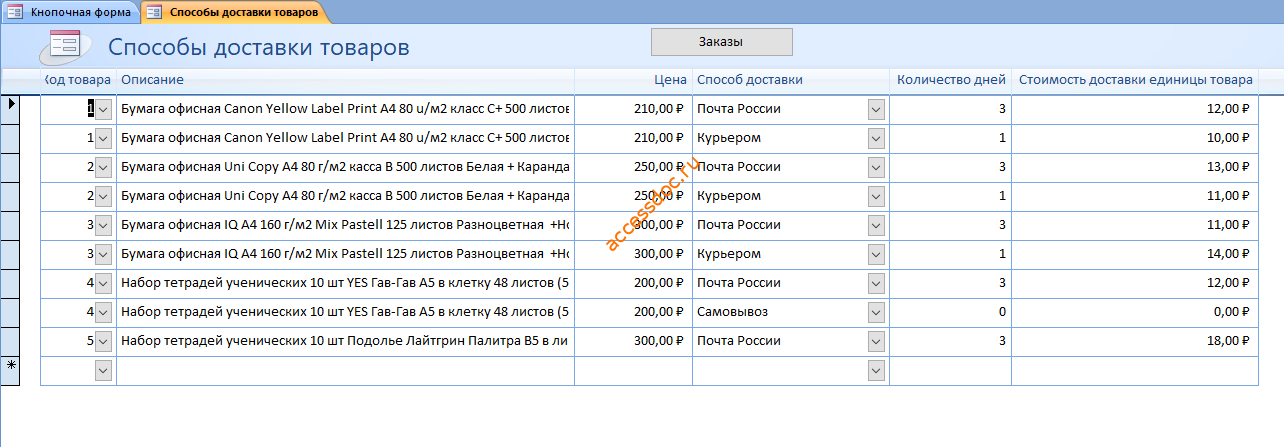1284x447 pixels.
Task: Expand delivery method dropdown in row costing 13,00 ₽
Action: pos(877,167)
